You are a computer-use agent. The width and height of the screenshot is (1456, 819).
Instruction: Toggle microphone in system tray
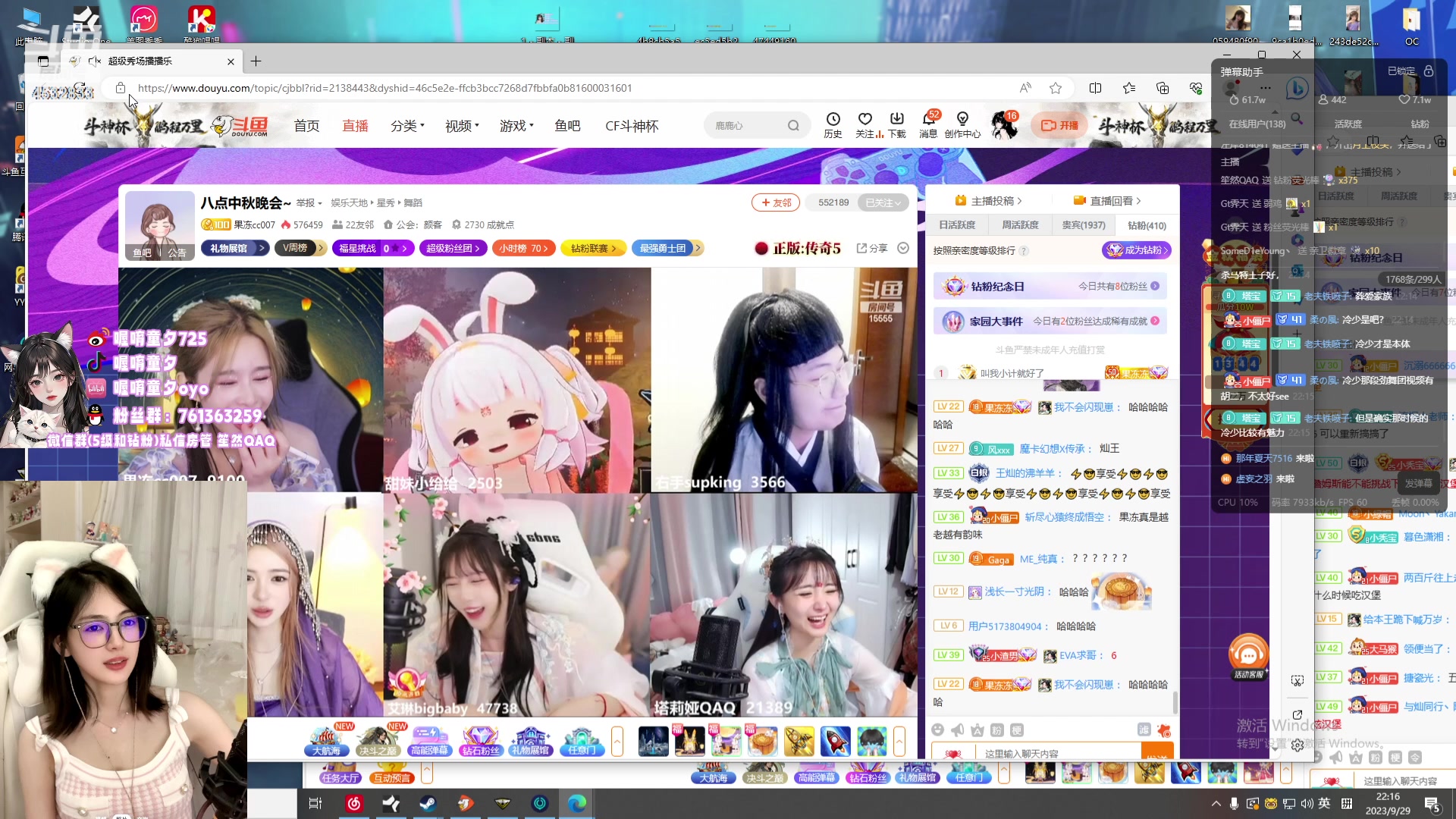pyautogui.click(x=1235, y=803)
